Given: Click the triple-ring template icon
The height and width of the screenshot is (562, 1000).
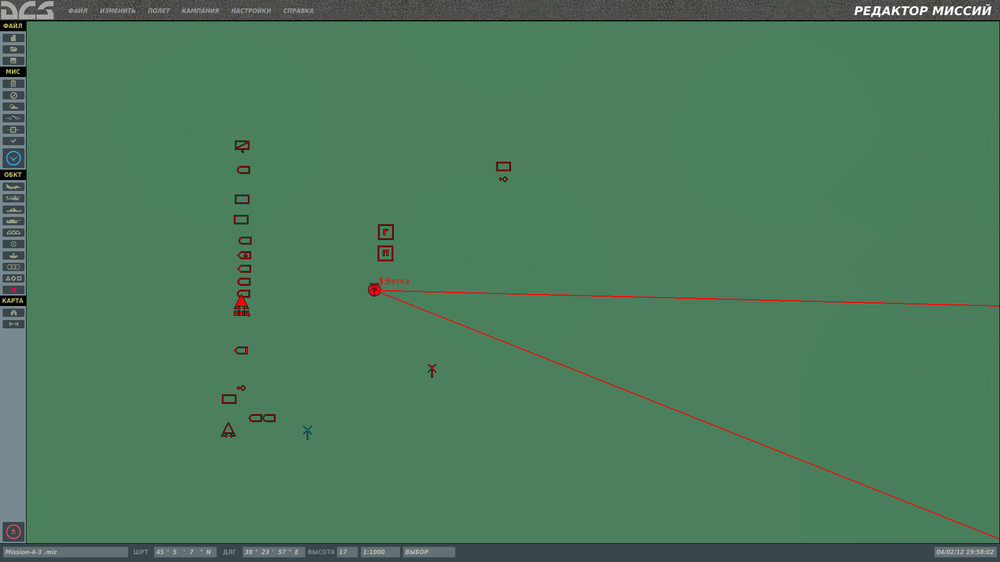Looking at the screenshot, I should pos(13,267).
